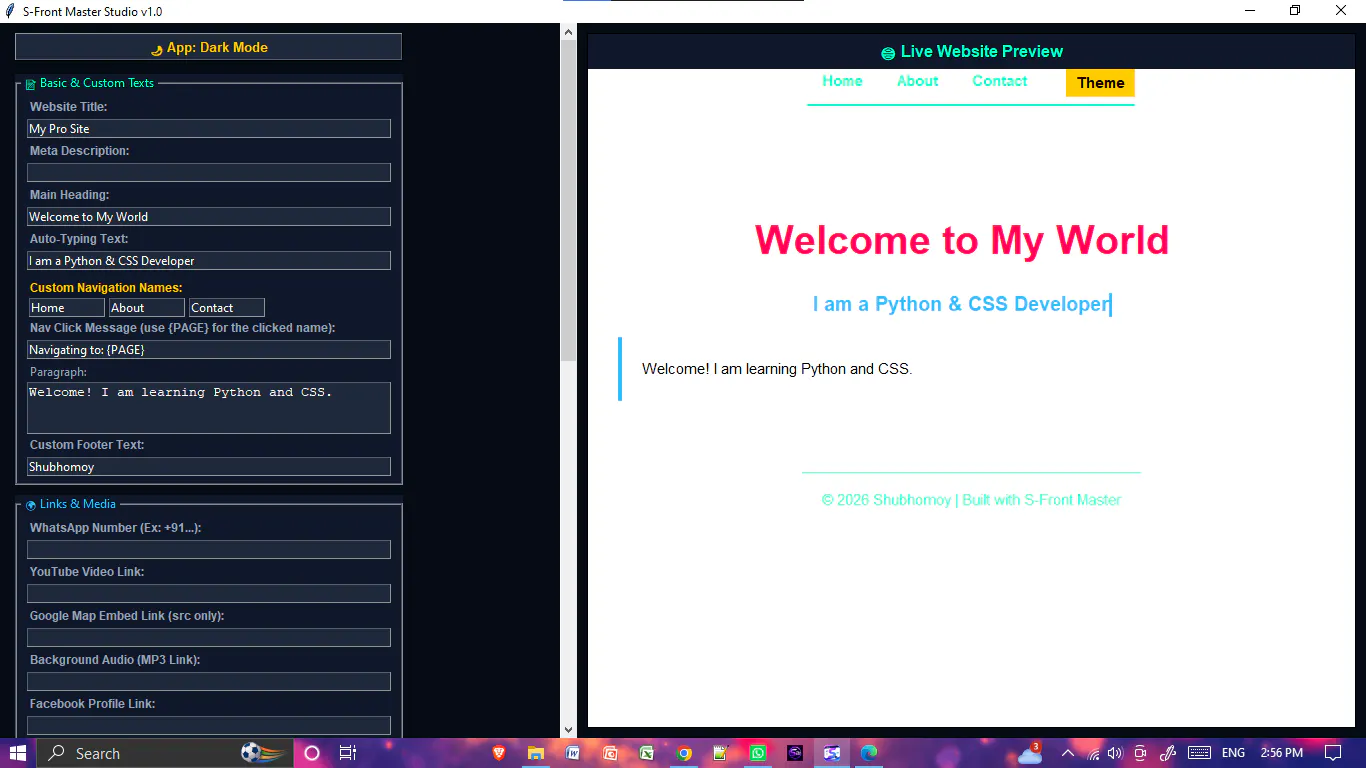
Task: Open the touch keyboard tray icon
Action: click(x=1199, y=753)
